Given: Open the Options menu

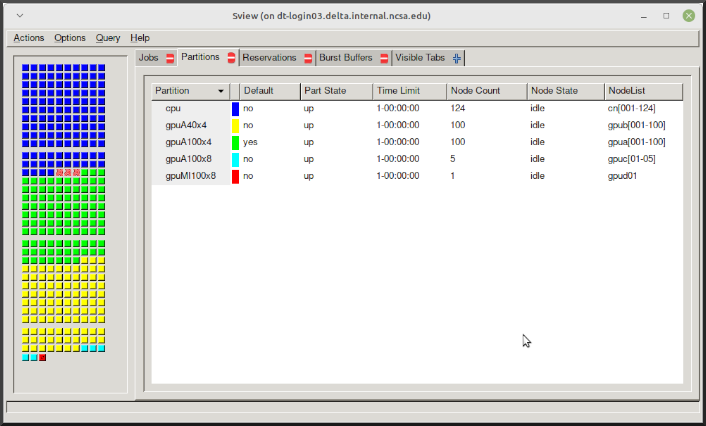Looking at the screenshot, I should point(70,38).
